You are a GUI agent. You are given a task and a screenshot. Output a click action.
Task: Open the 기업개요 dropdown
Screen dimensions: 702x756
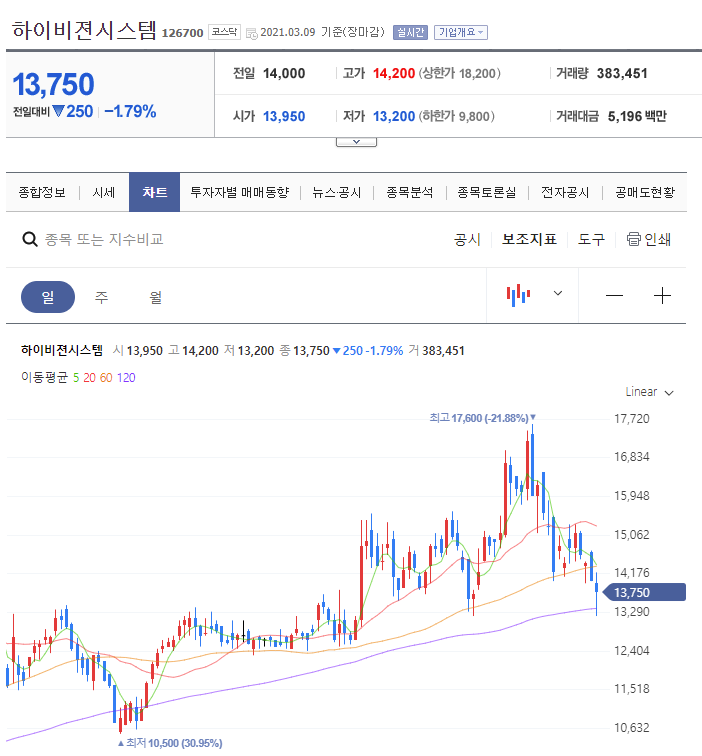pyautogui.click(x=460, y=32)
